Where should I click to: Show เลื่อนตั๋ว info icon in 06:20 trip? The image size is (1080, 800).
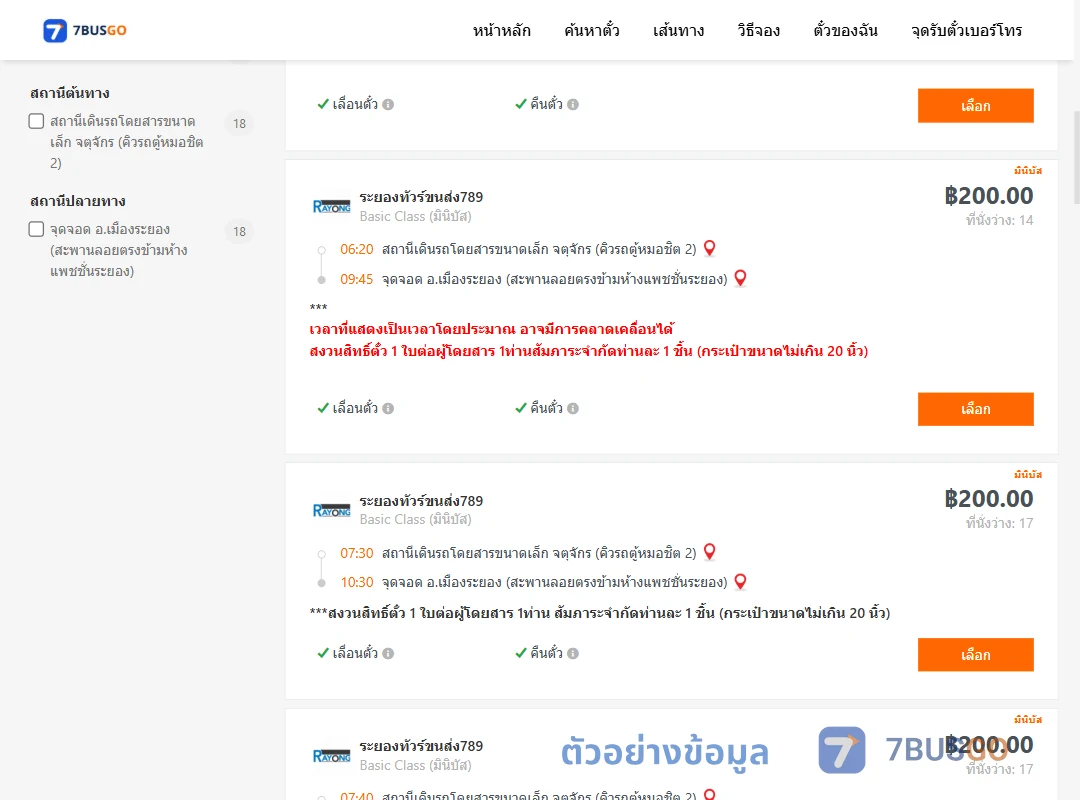click(x=388, y=409)
